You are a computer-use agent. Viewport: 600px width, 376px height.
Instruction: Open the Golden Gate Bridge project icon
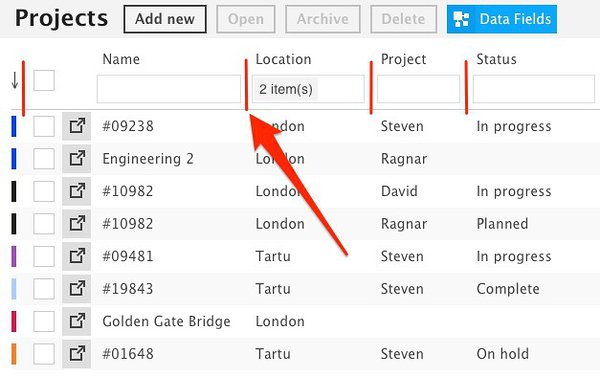tap(77, 321)
